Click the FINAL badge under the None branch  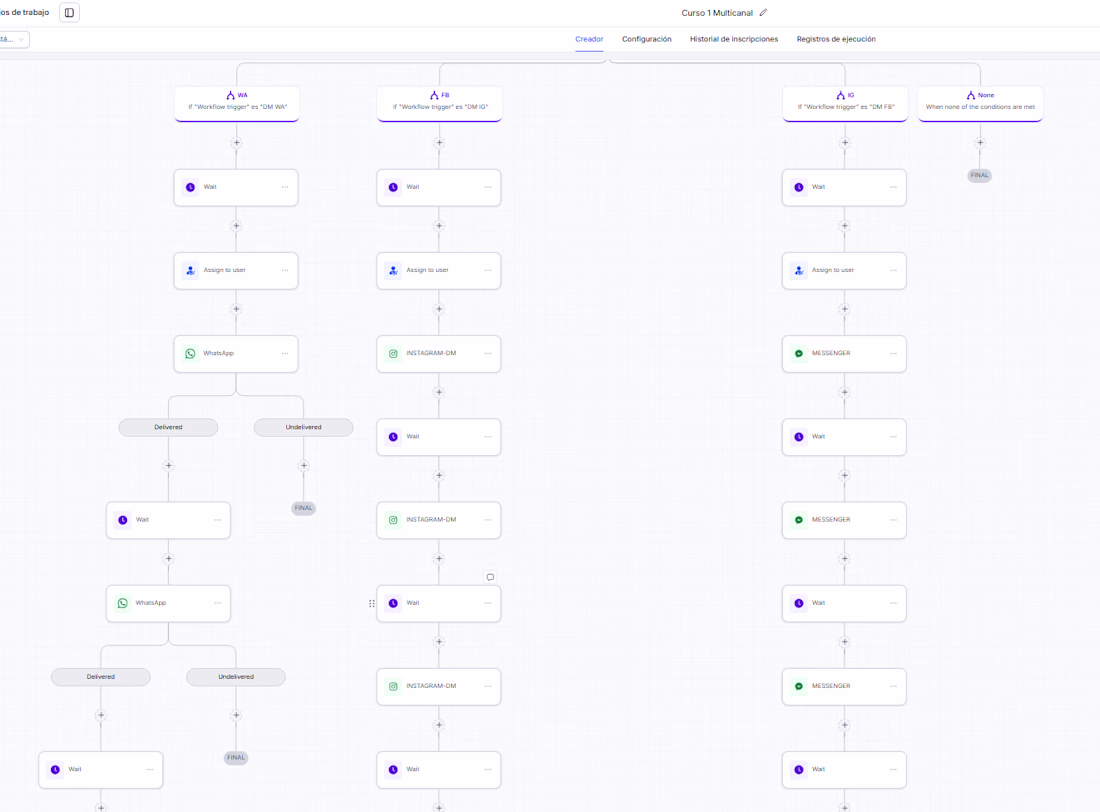tap(979, 175)
